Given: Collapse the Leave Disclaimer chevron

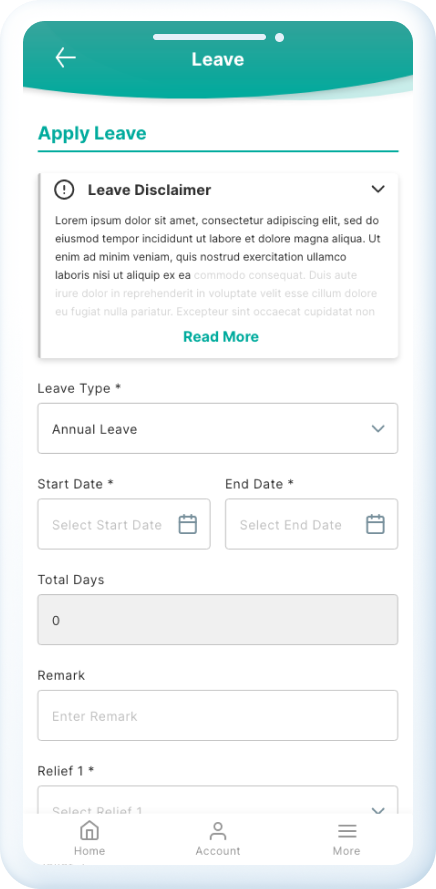Looking at the screenshot, I should click(378, 189).
